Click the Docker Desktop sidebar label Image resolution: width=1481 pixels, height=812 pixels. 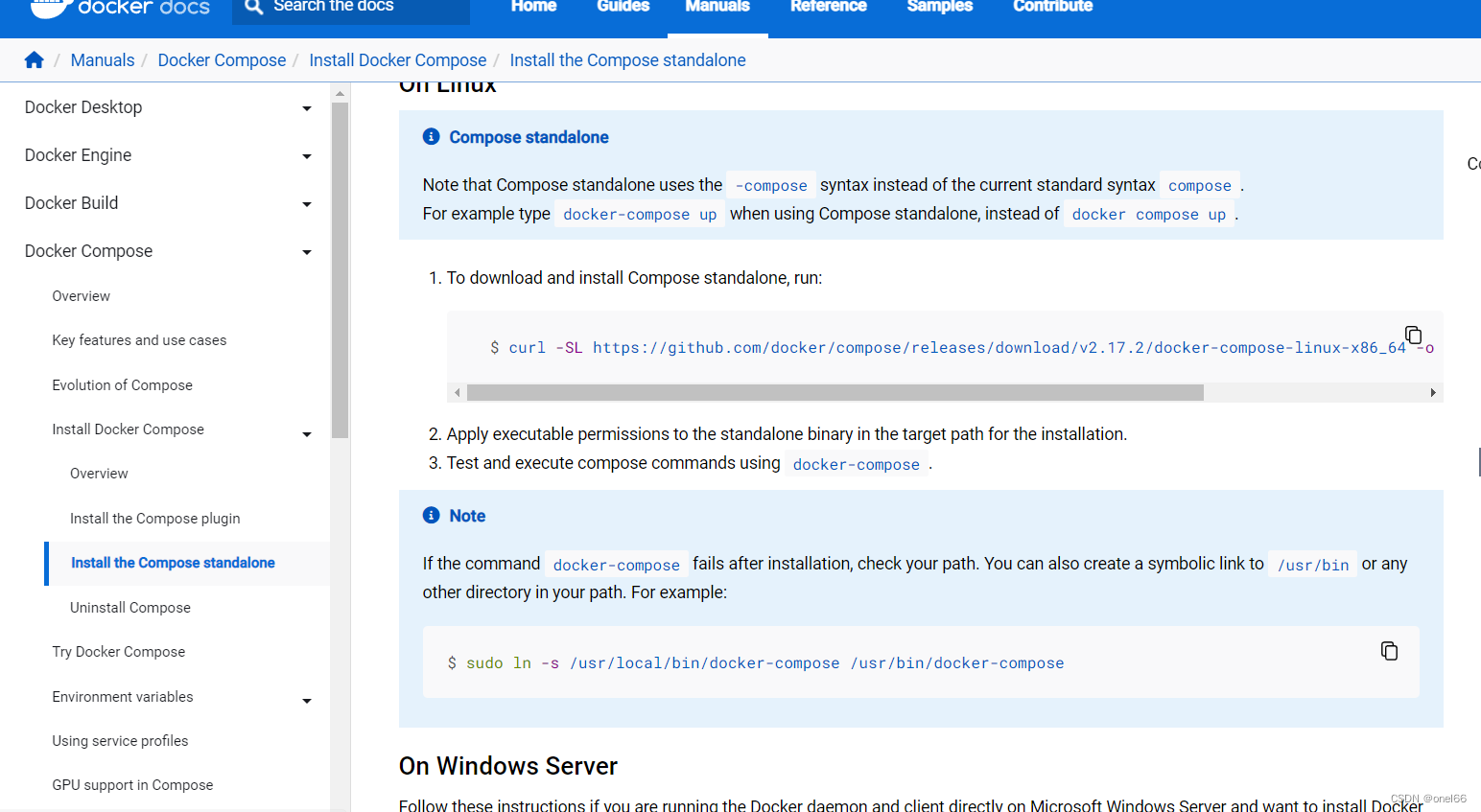[x=83, y=107]
